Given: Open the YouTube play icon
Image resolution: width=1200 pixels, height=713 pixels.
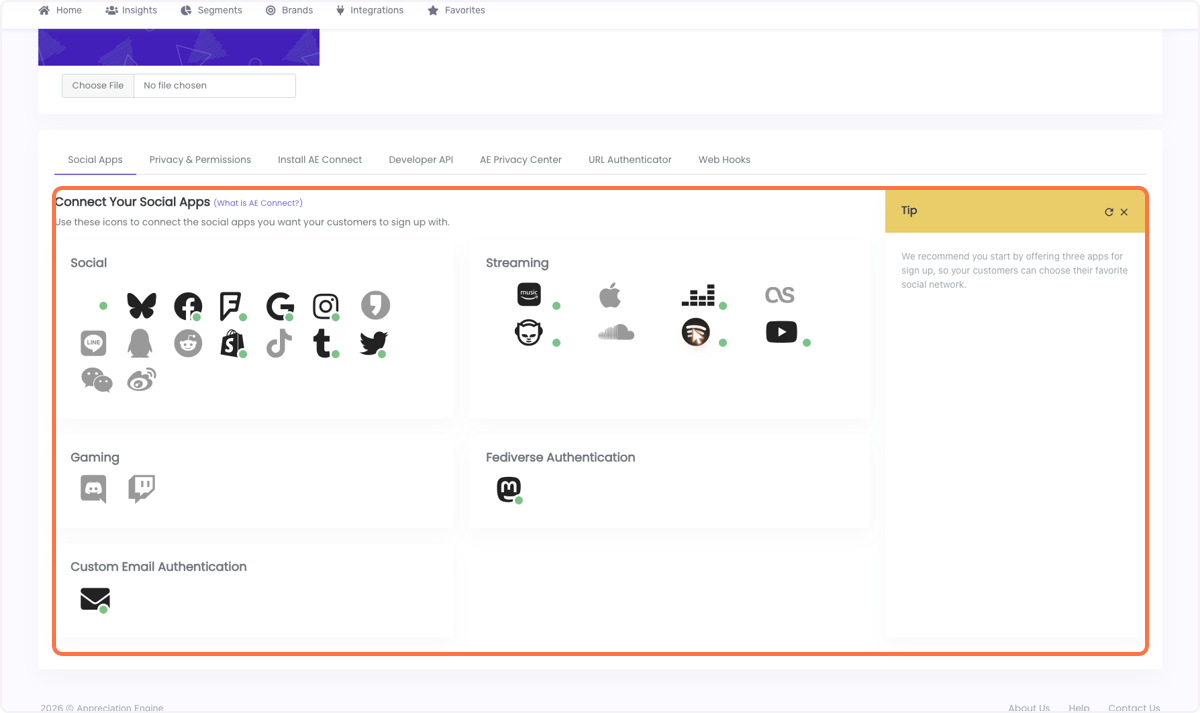Looking at the screenshot, I should tap(782, 332).
